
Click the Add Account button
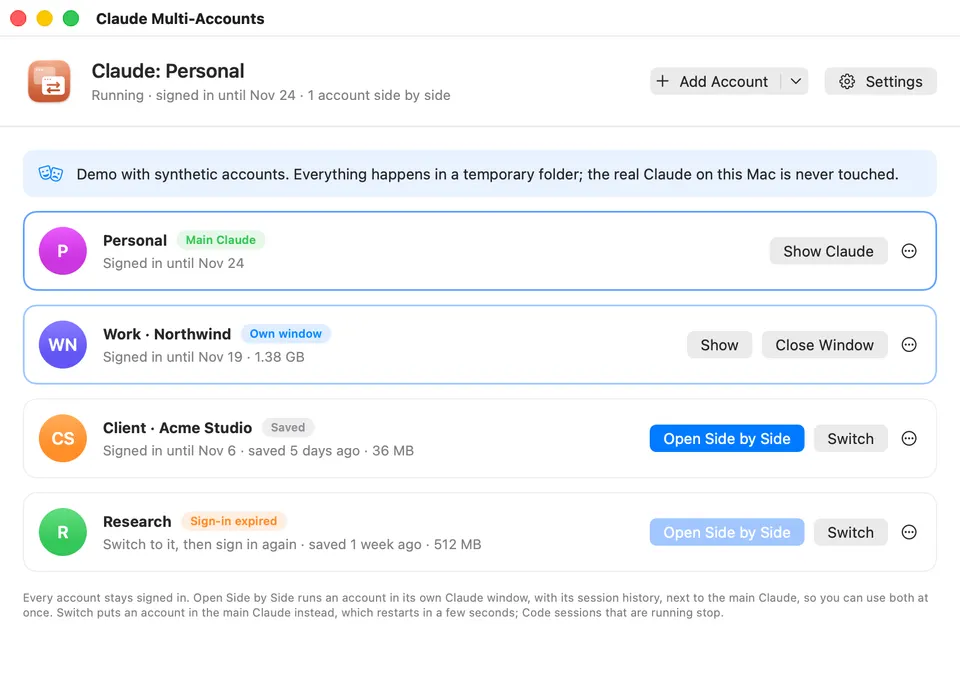(715, 81)
